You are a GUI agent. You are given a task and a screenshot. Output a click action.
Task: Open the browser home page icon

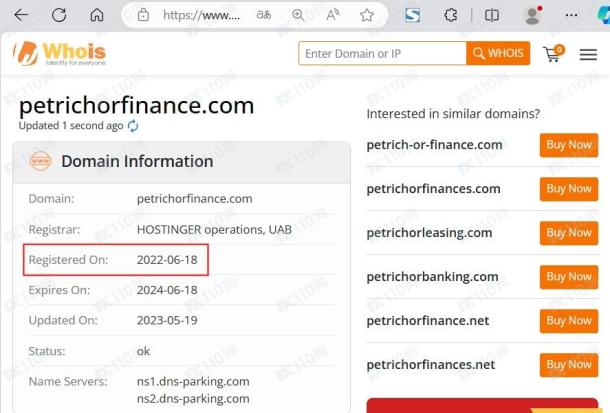(96, 15)
